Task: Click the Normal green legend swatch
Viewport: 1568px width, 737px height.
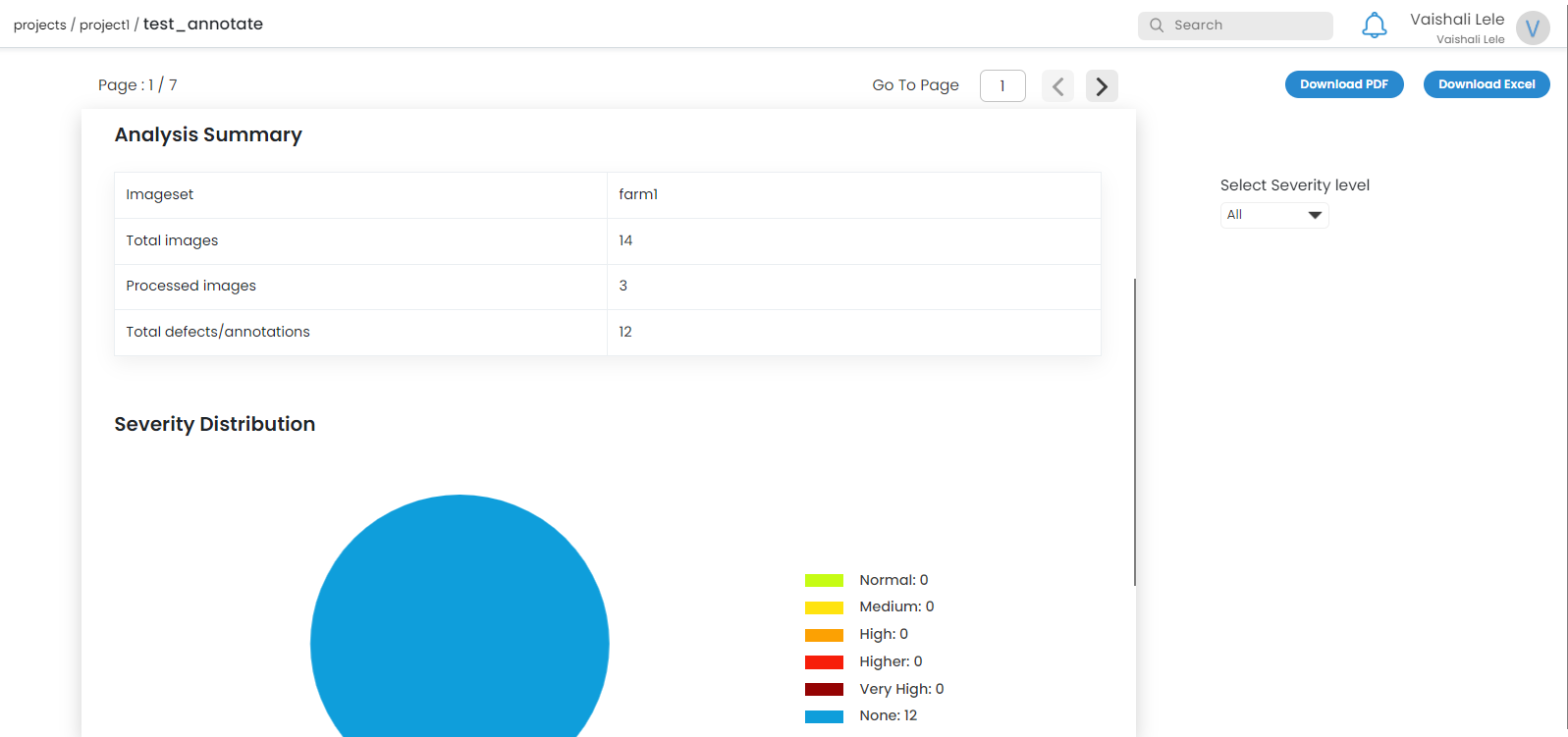Action: point(824,580)
